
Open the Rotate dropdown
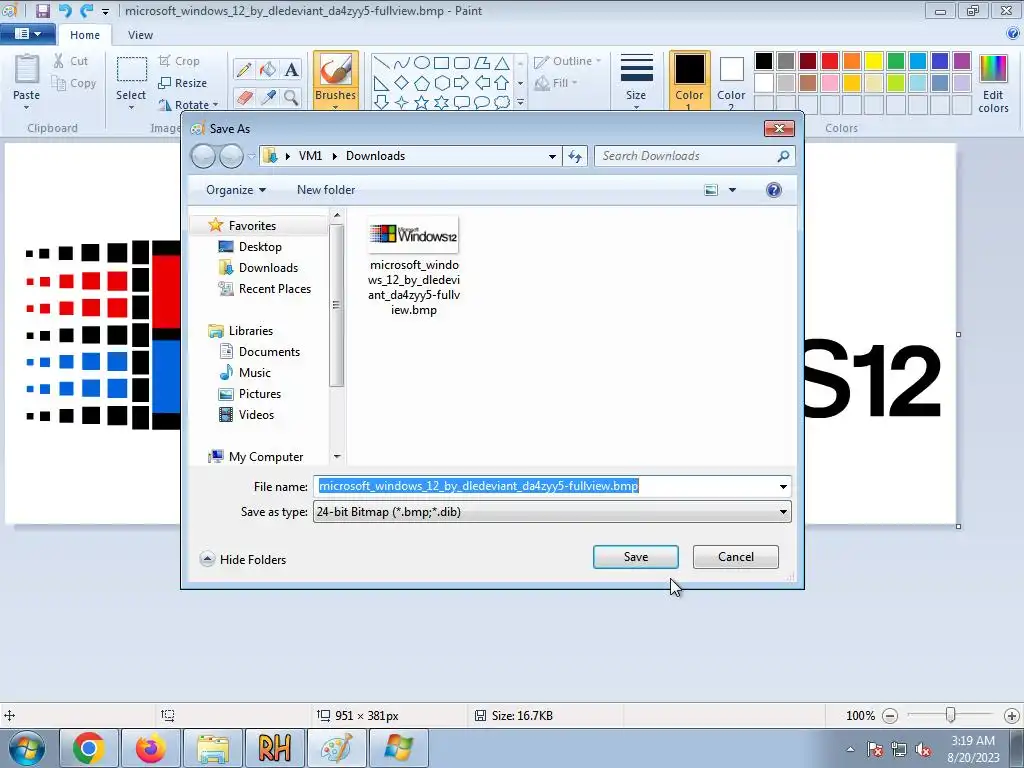tap(188, 104)
